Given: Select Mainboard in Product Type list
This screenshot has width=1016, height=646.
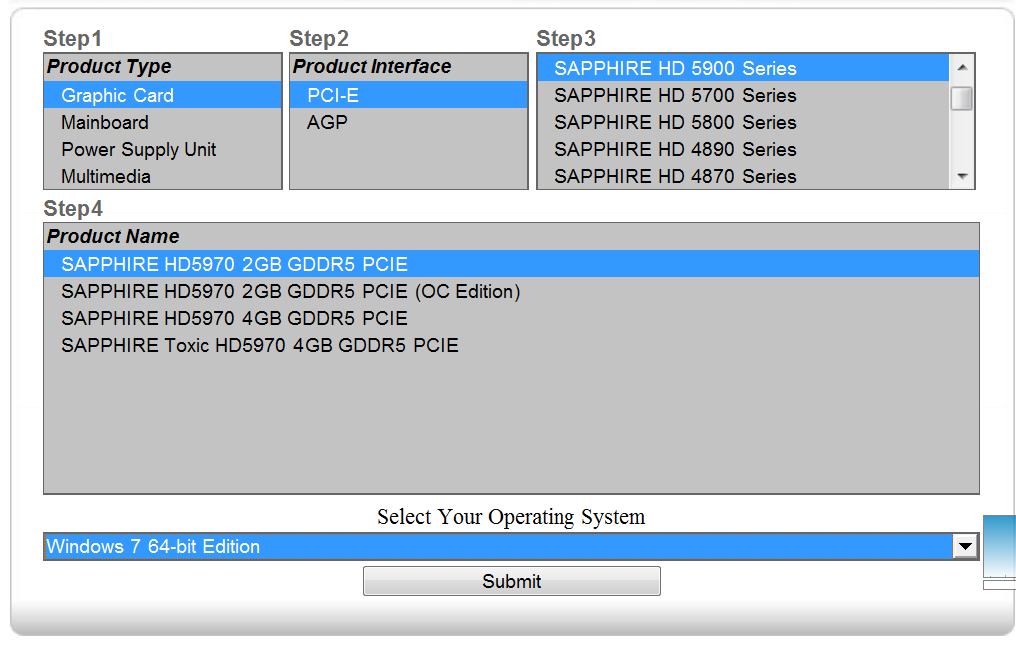Looking at the screenshot, I should (163, 122).
